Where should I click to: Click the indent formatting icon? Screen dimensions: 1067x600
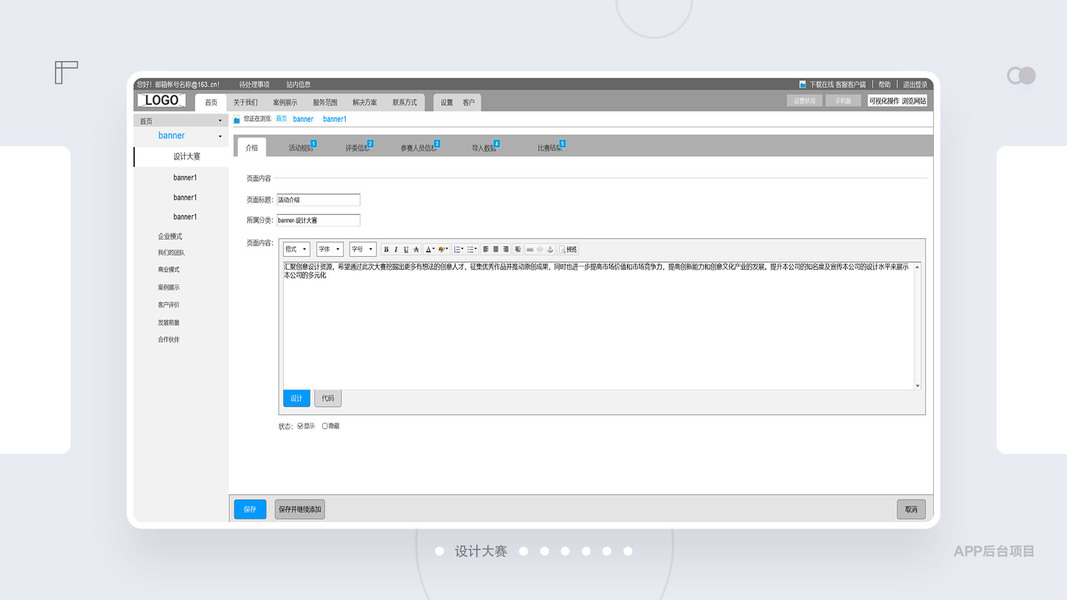pos(518,250)
